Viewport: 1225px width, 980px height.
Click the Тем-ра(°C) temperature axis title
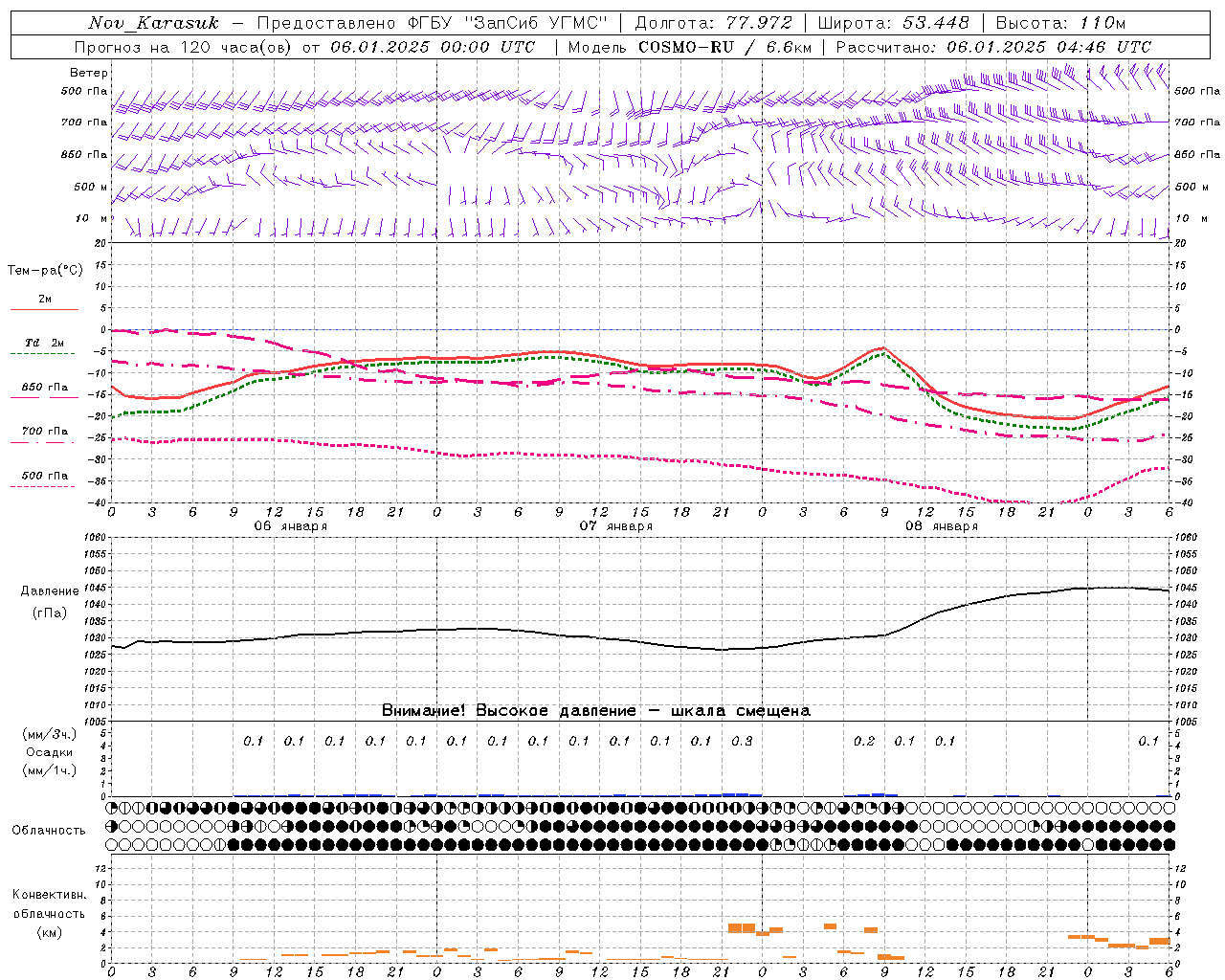(45, 271)
